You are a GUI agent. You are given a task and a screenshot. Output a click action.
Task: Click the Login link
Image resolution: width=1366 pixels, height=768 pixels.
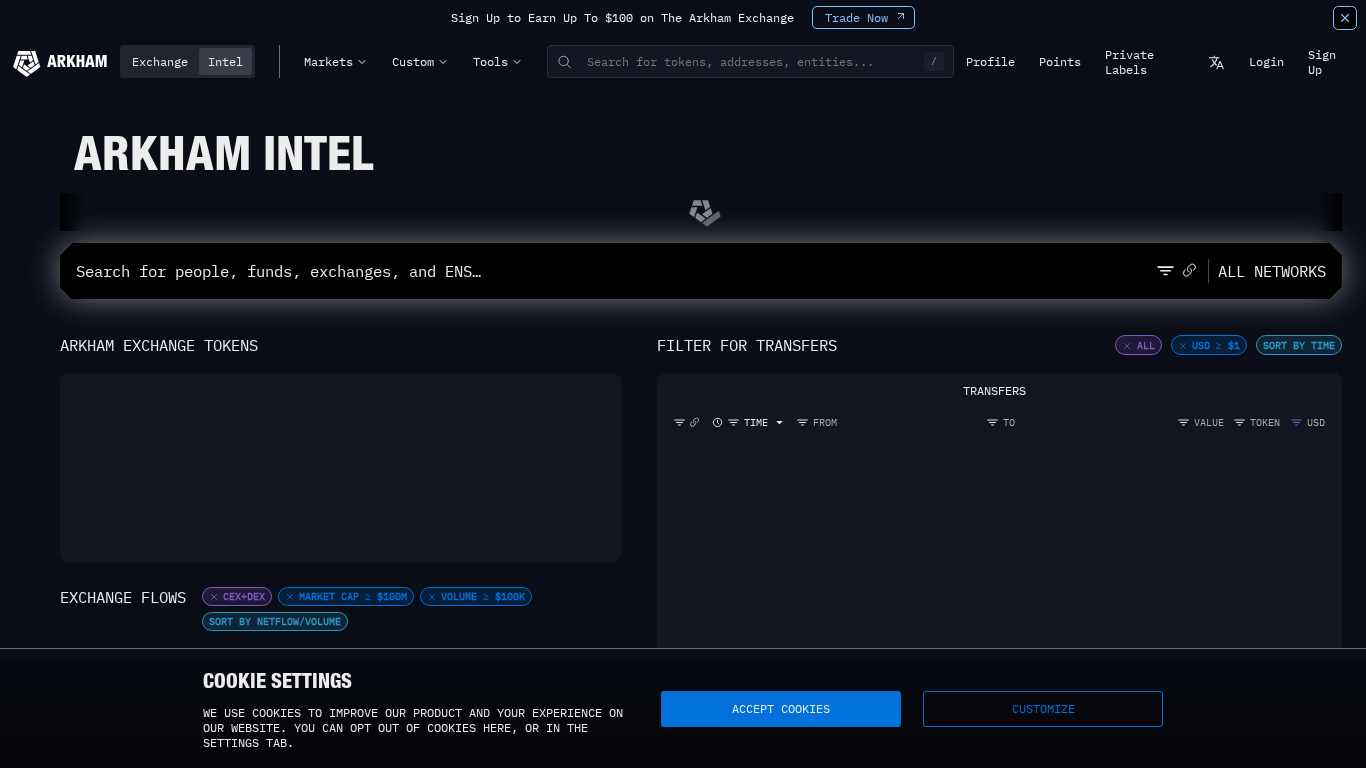click(x=1266, y=62)
